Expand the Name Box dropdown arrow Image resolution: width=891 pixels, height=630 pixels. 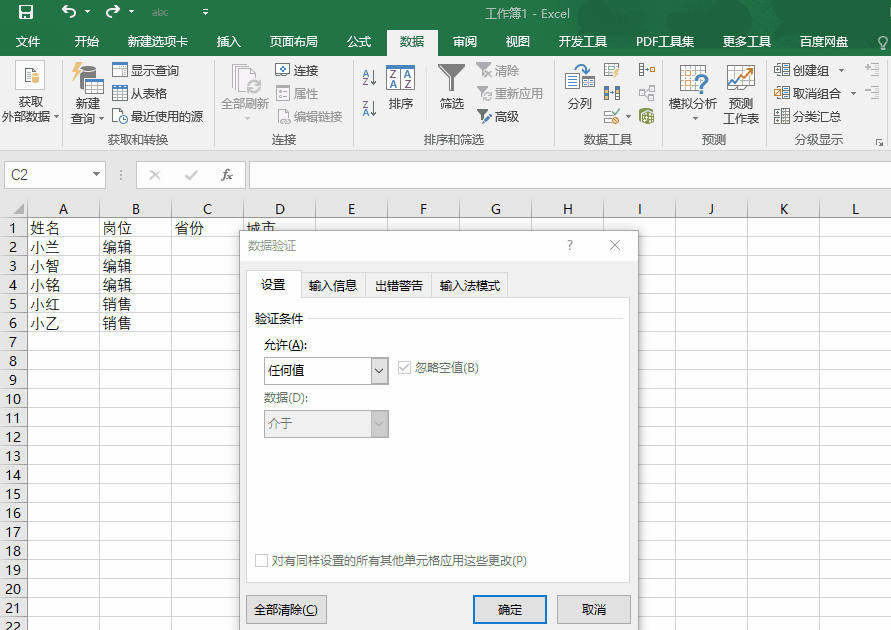[96, 174]
